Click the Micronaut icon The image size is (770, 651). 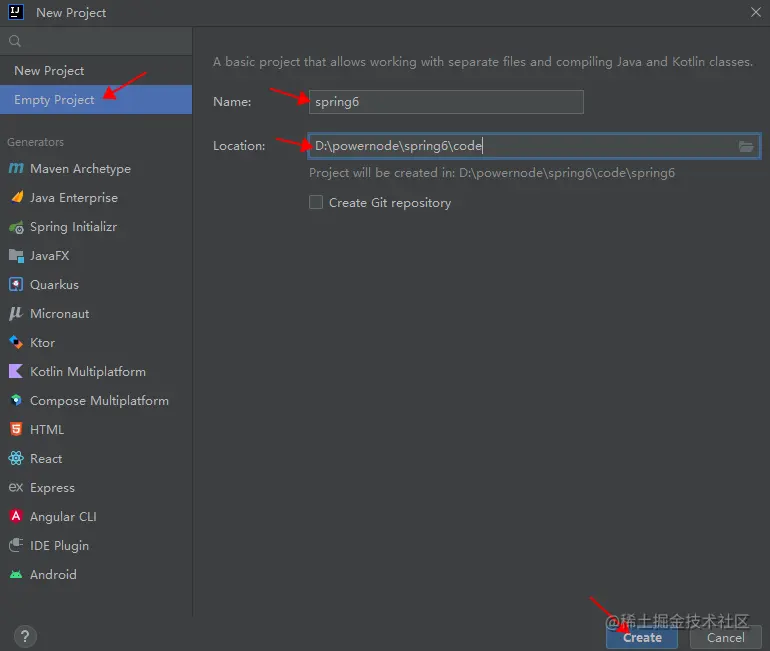coord(16,314)
